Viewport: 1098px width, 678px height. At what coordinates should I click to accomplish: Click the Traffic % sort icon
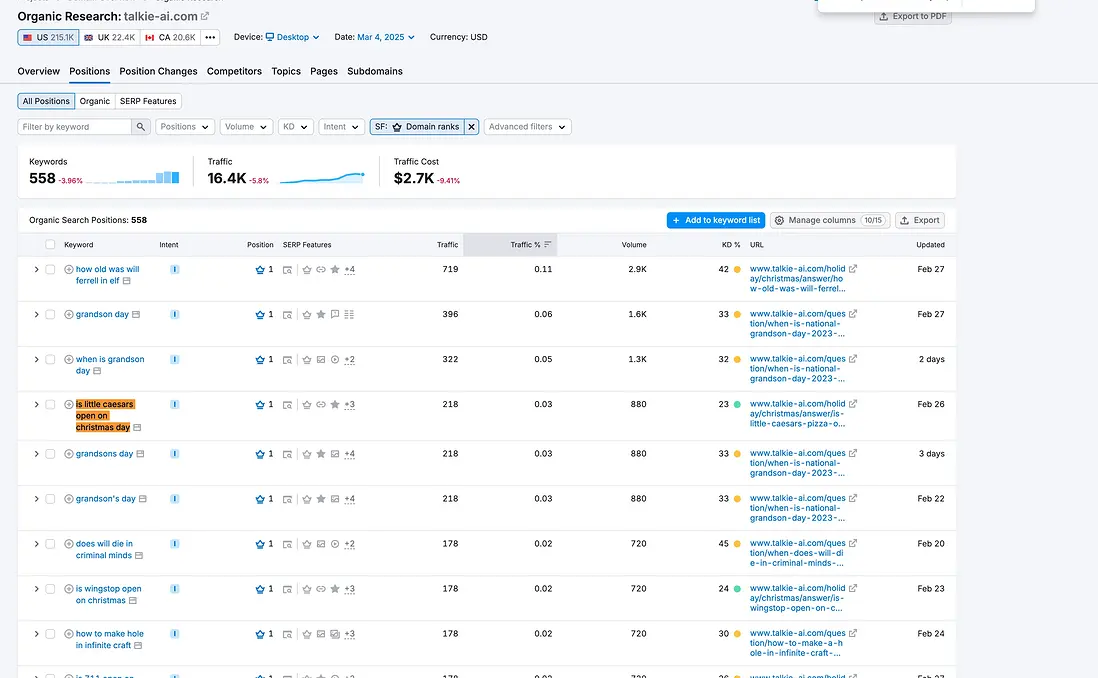coord(547,245)
